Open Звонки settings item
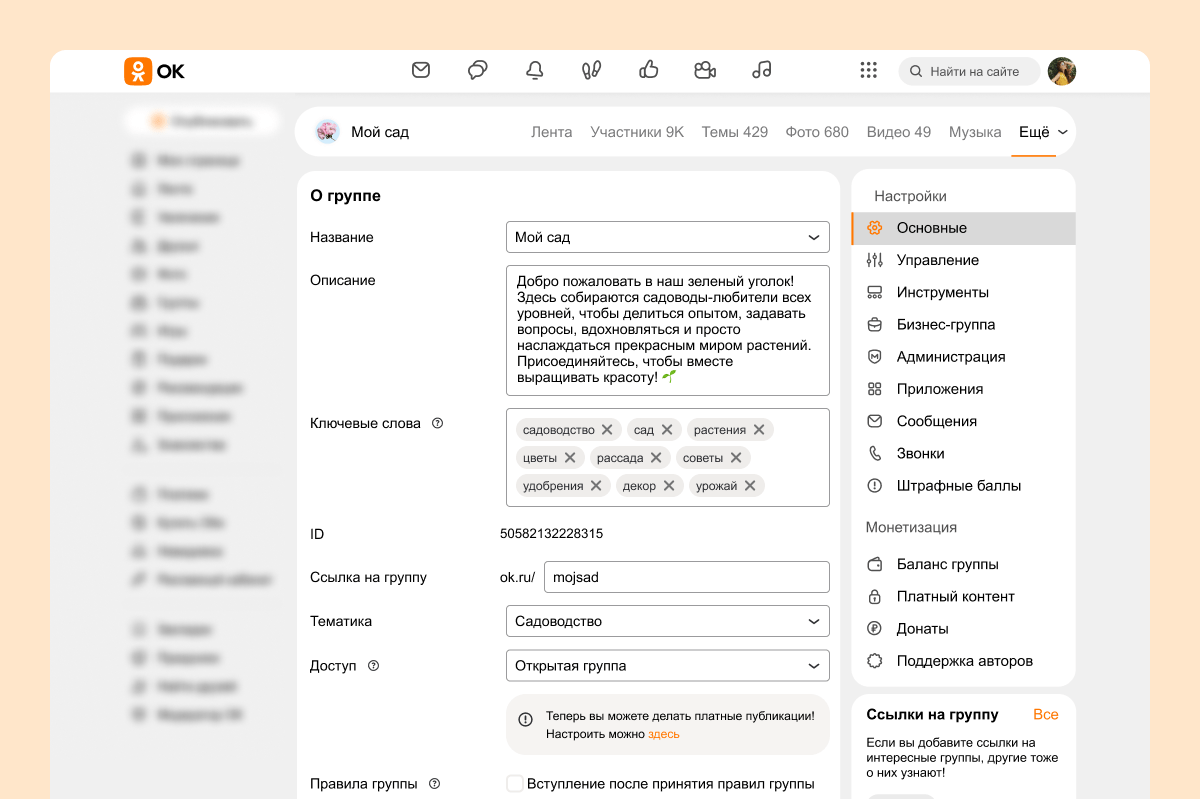 [964, 453]
